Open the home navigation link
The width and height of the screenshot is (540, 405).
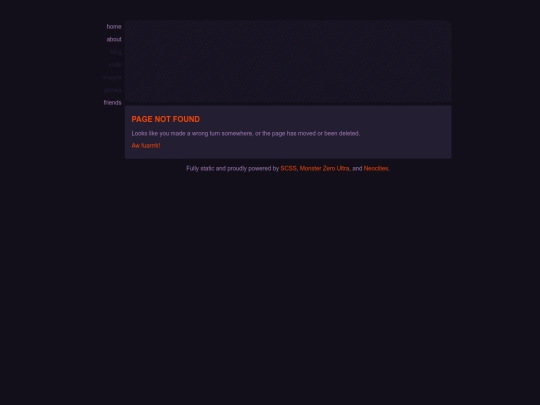point(114,27)
